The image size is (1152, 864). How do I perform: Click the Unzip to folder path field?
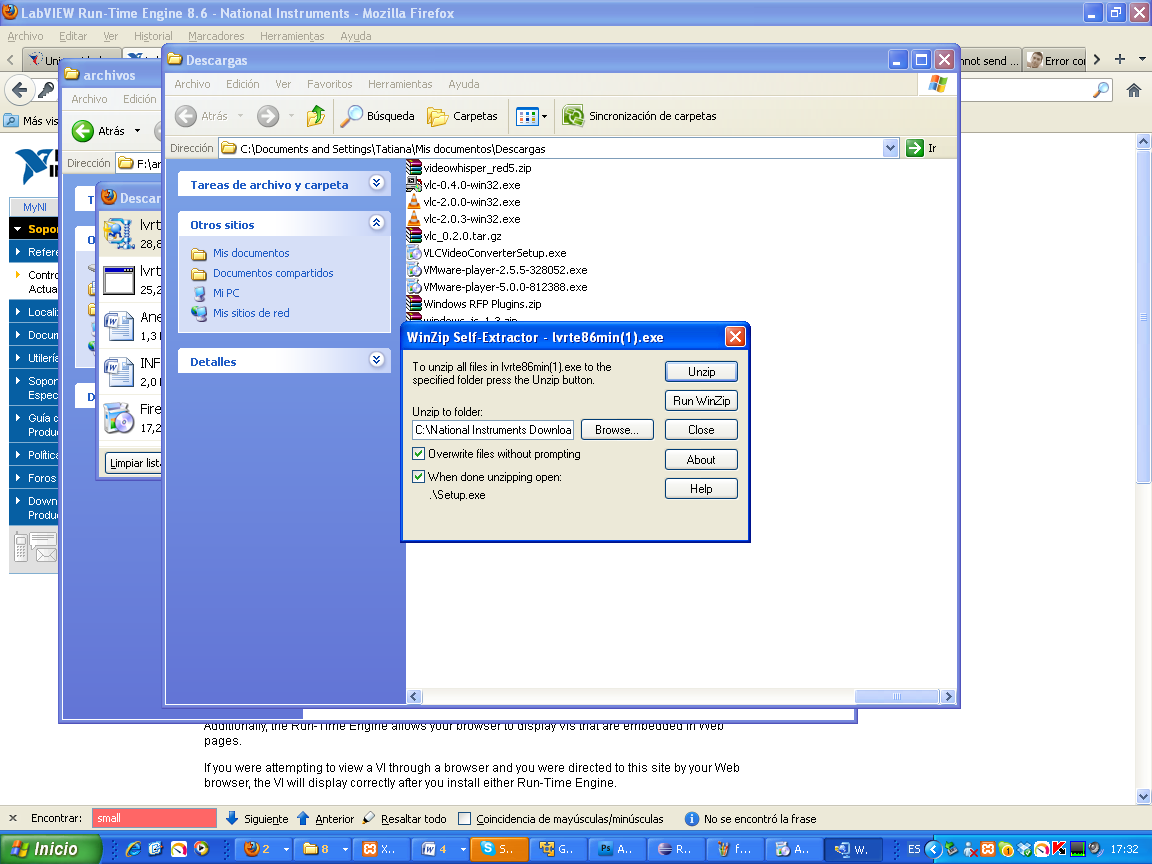[493, 430]
